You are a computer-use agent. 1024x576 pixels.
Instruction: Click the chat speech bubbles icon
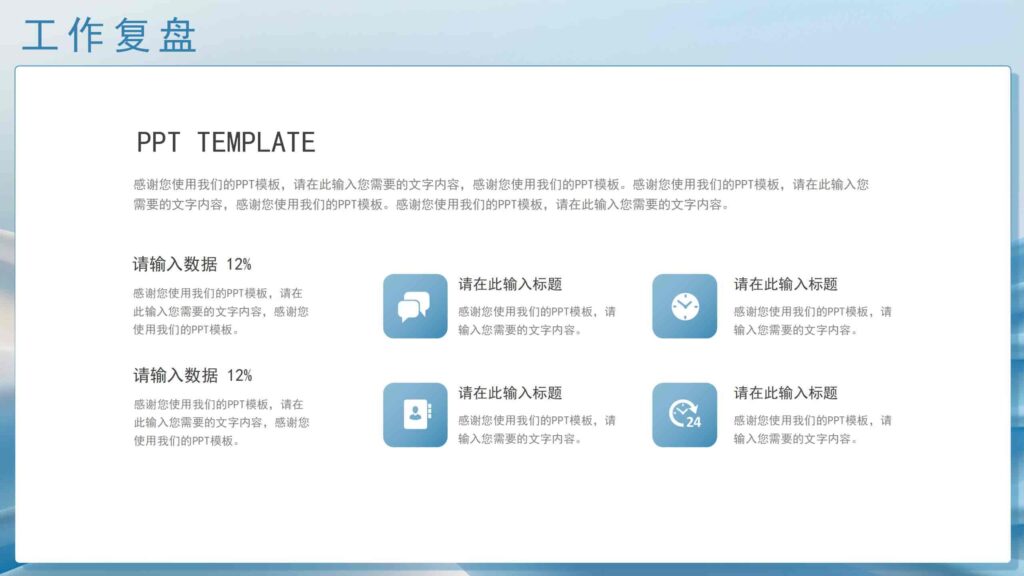[x=415, y=306]
